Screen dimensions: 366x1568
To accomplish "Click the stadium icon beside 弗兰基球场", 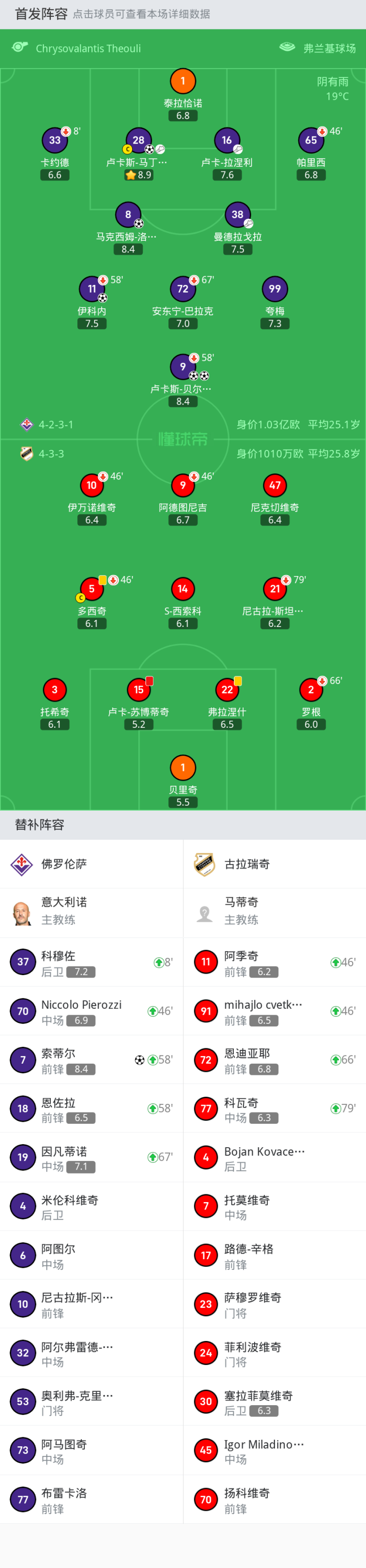I will (287, 47).
